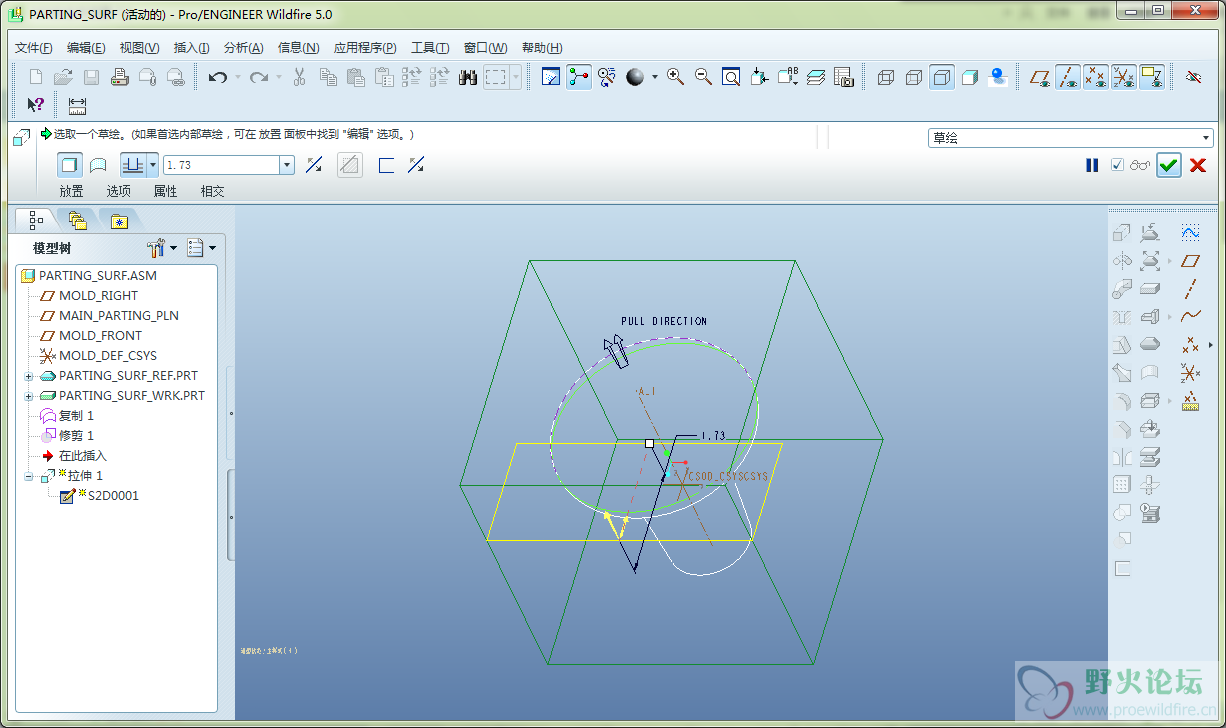Select Hidden Line display style

pos(913,77)
